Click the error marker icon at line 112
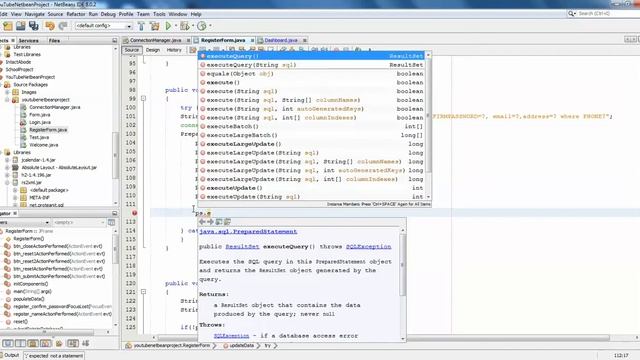Image resolution: width=640 pixels, height=360 pixels. click(x=134, y=213)
